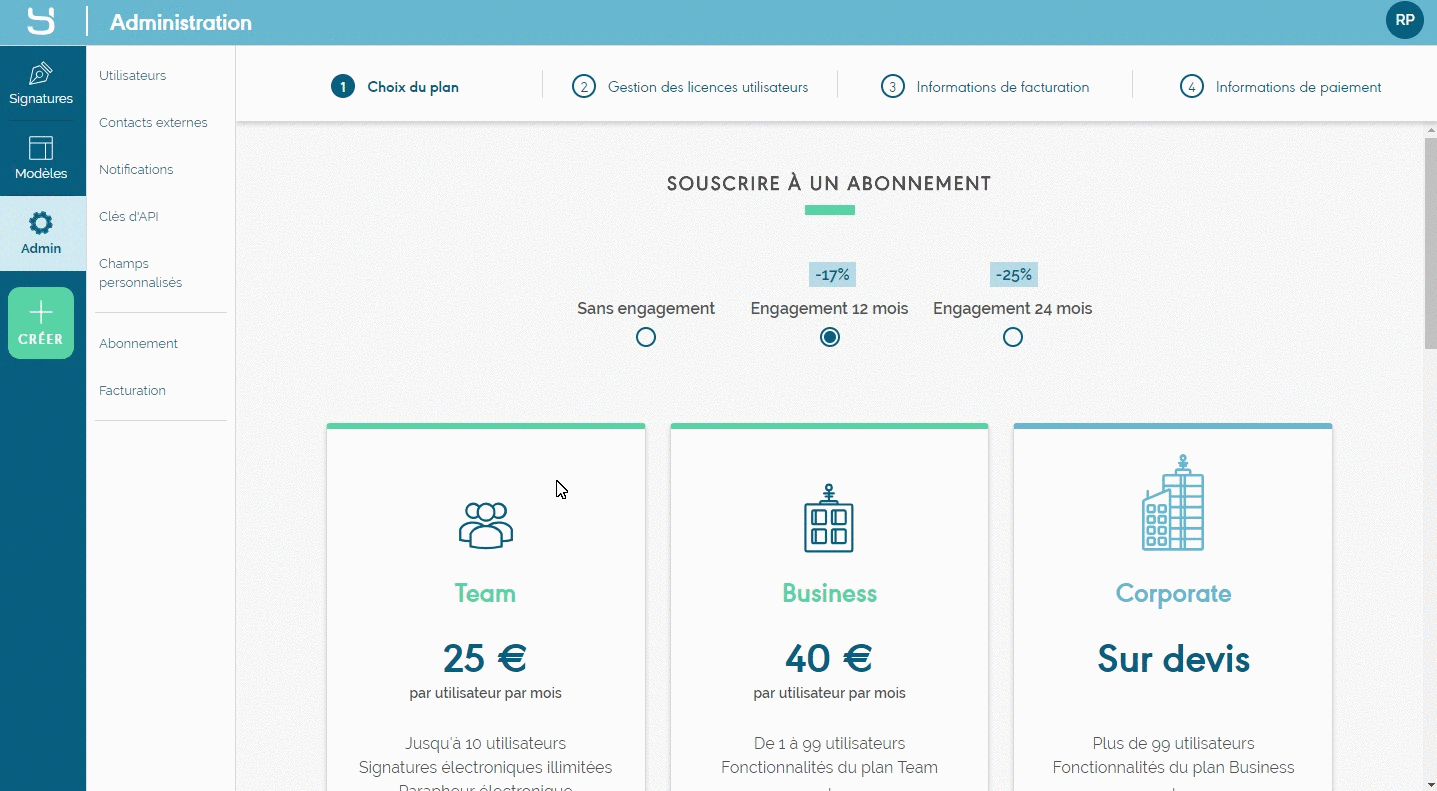Image resolution: width=1437 pixels, height=791 pixels.
Task: Click the 25 € Team price
Action: pos(485,658)
